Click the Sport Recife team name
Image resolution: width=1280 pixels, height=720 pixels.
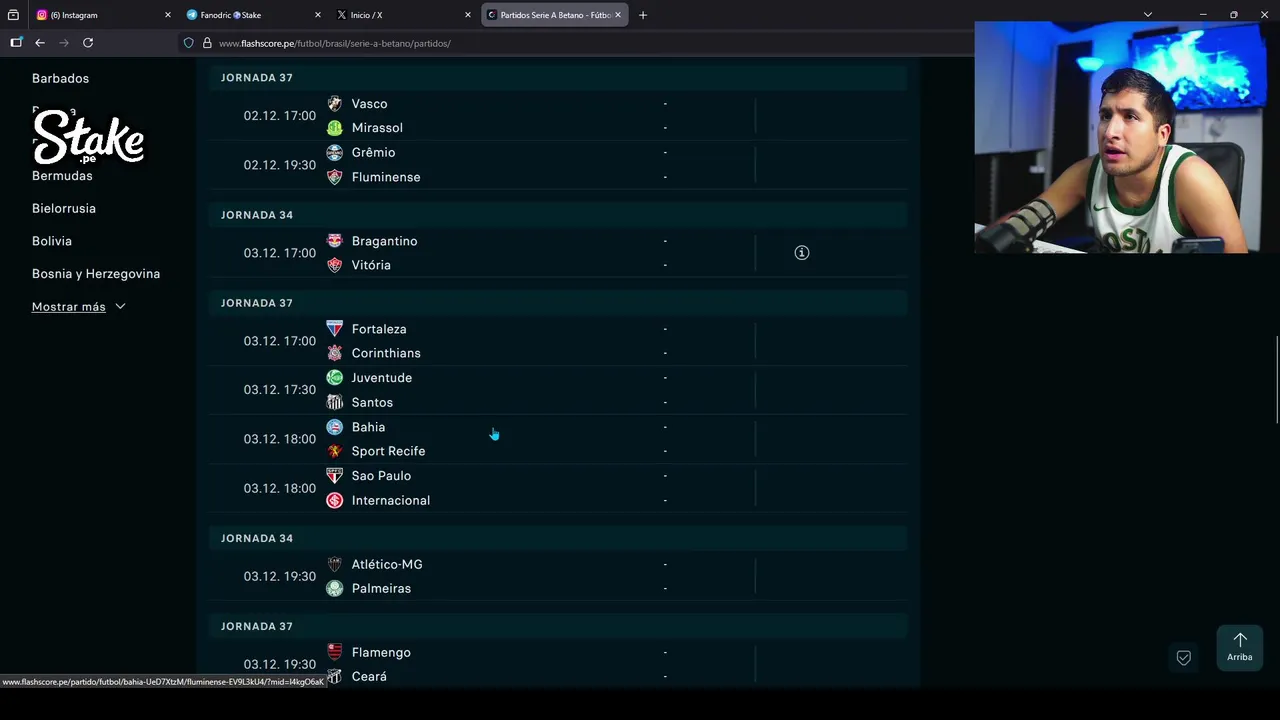(x=388, y=451)
